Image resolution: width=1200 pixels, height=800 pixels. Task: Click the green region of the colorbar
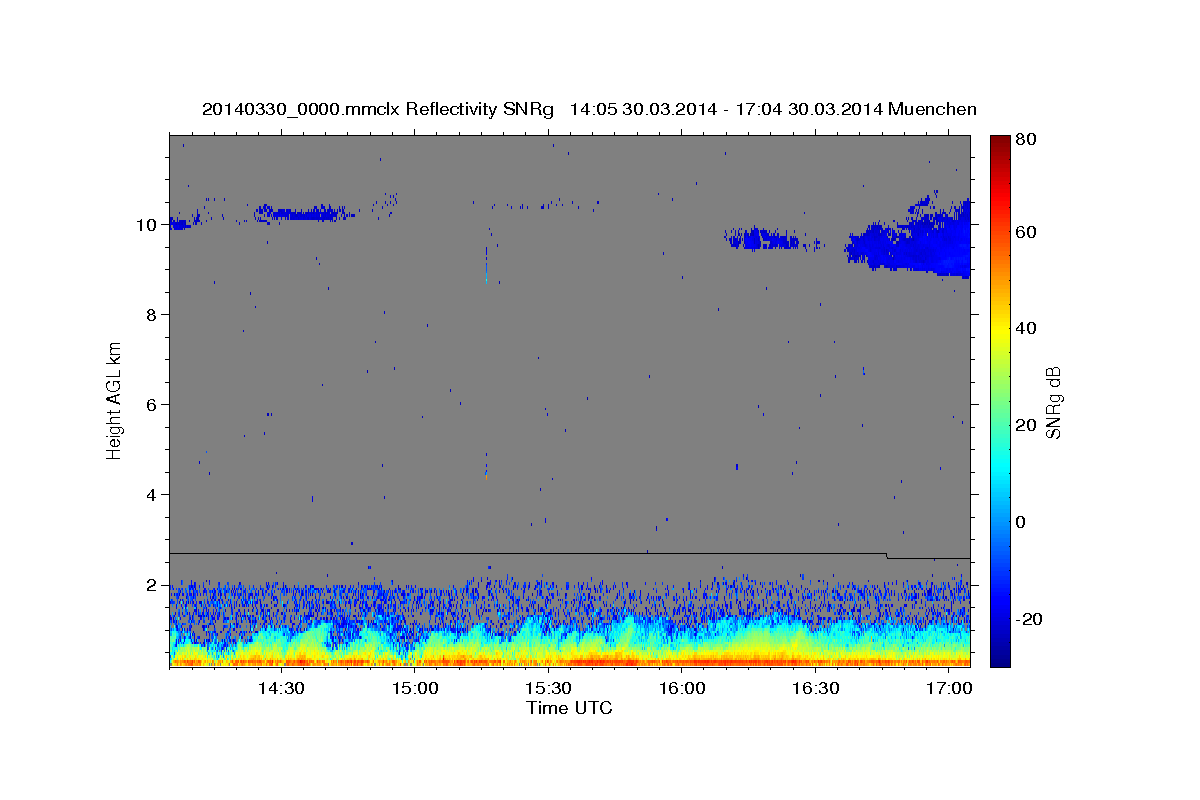coord(1000,400)
